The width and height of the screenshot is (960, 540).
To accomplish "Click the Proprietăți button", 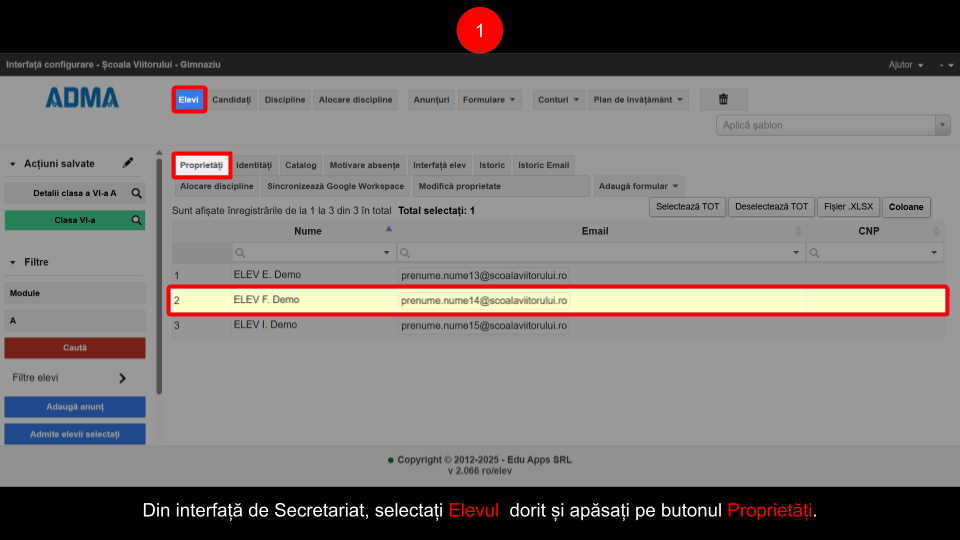I will [x=201, y=165].
